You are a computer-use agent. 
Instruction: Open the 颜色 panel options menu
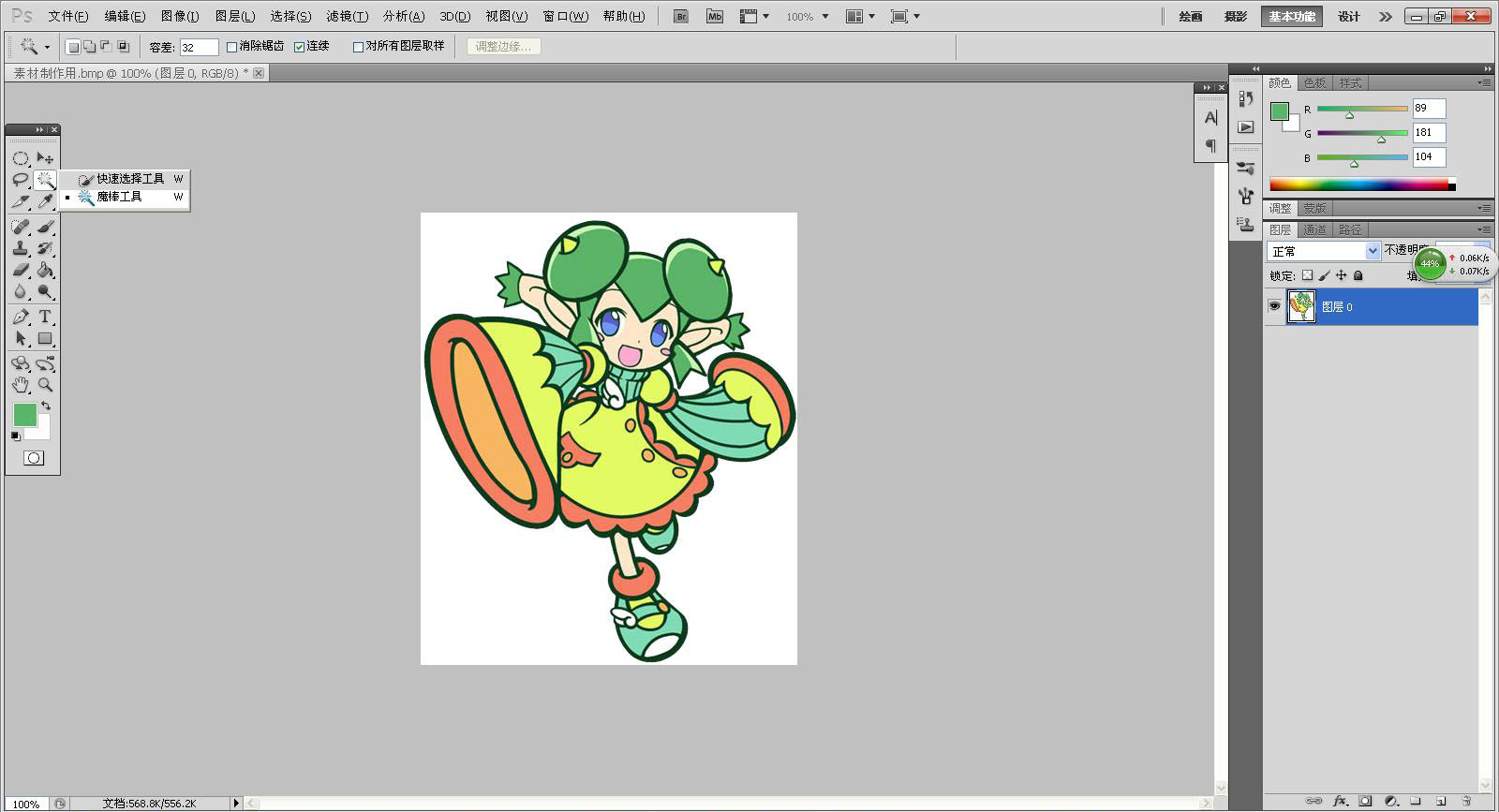(1484, 82)
